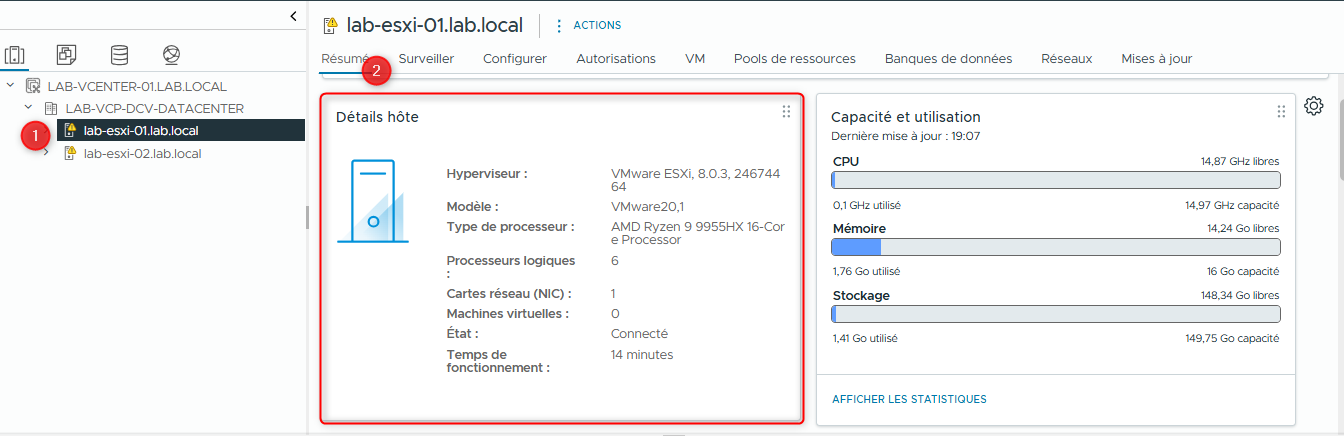Switch to the Réseaux tab
1344x436 pixels.
point(1066,59)
